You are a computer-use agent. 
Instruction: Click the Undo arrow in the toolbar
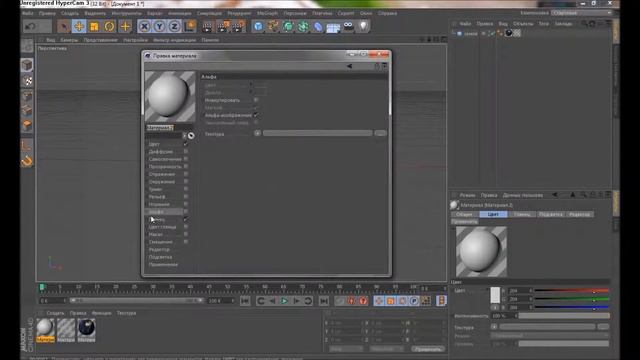pos(30,27)
